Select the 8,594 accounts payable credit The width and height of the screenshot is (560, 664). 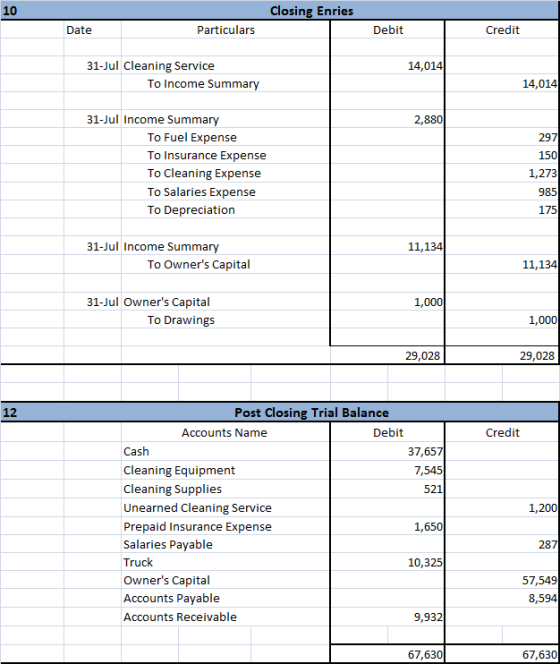tap(543, 598)
